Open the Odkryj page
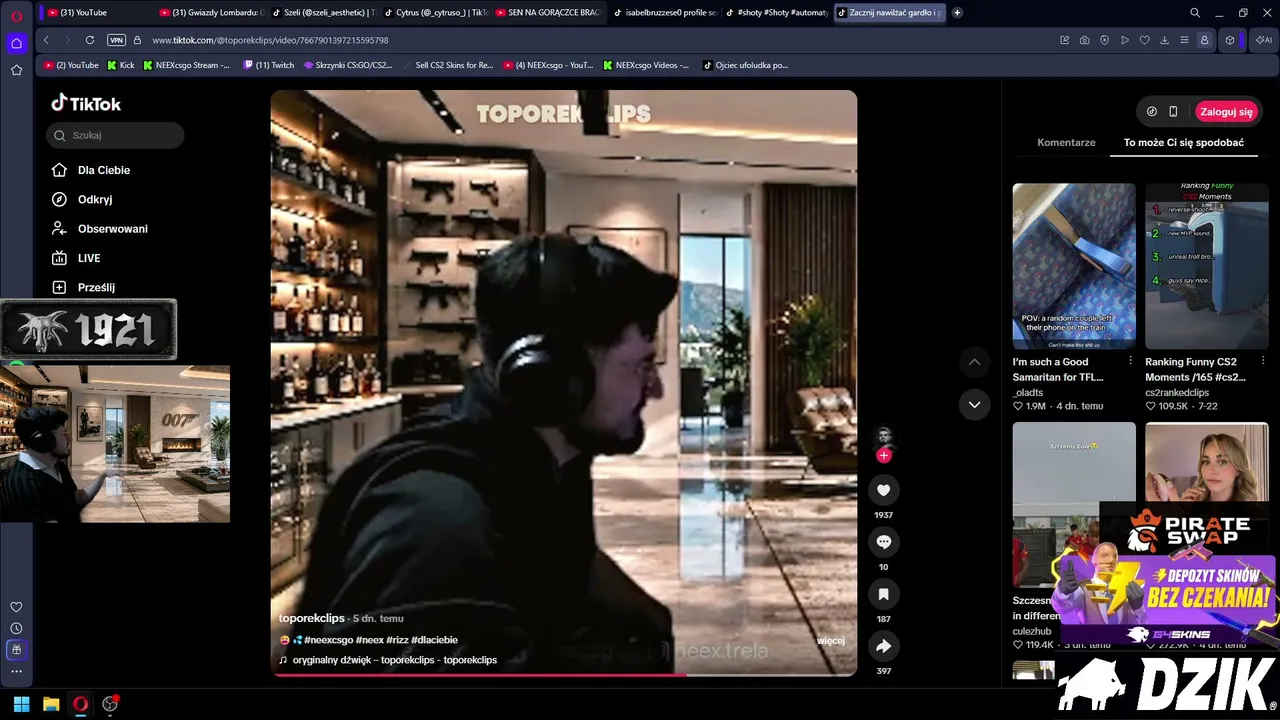Screen dimensions: 1280x720 point(83,199)
